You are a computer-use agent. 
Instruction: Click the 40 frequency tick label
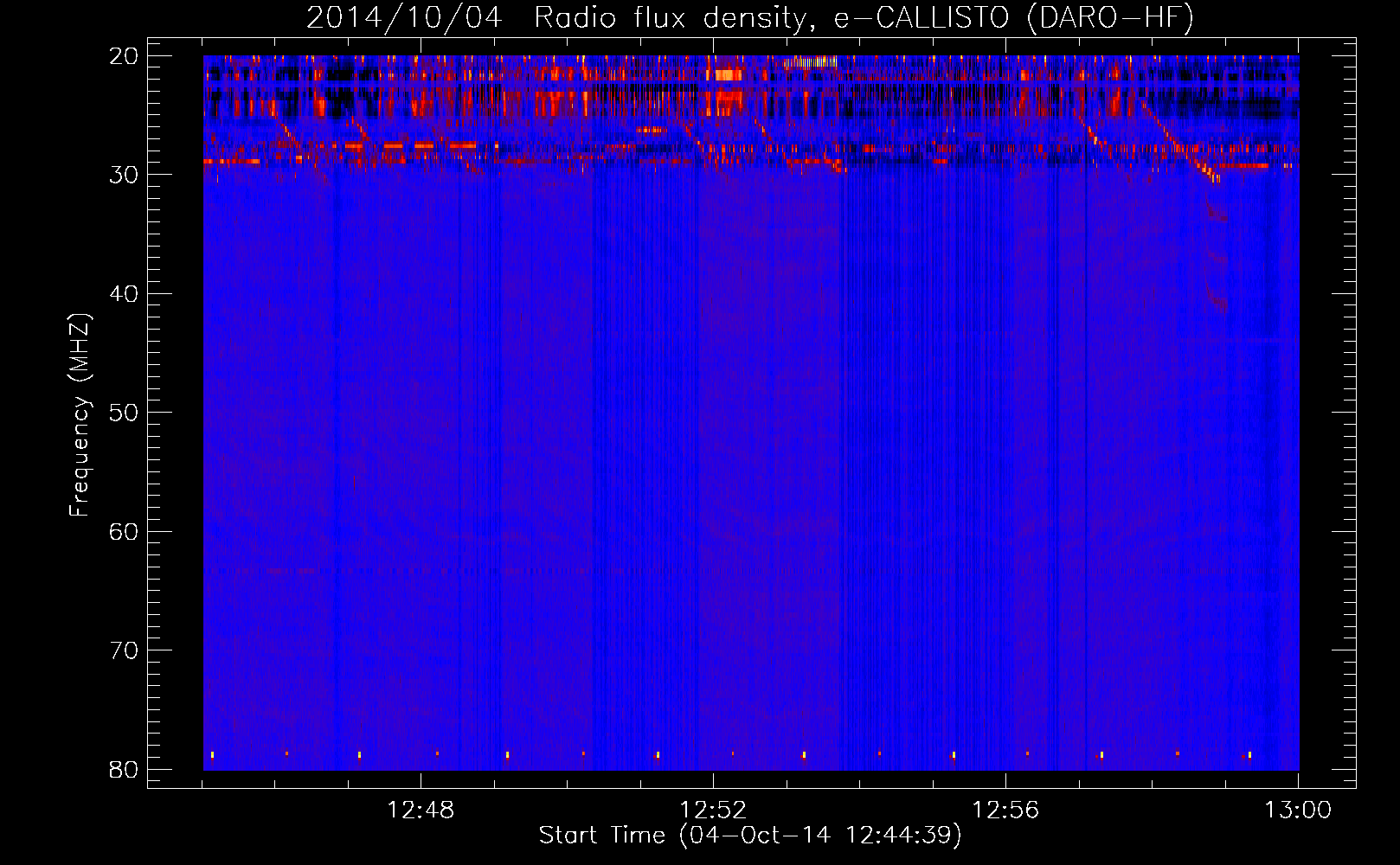125,294
